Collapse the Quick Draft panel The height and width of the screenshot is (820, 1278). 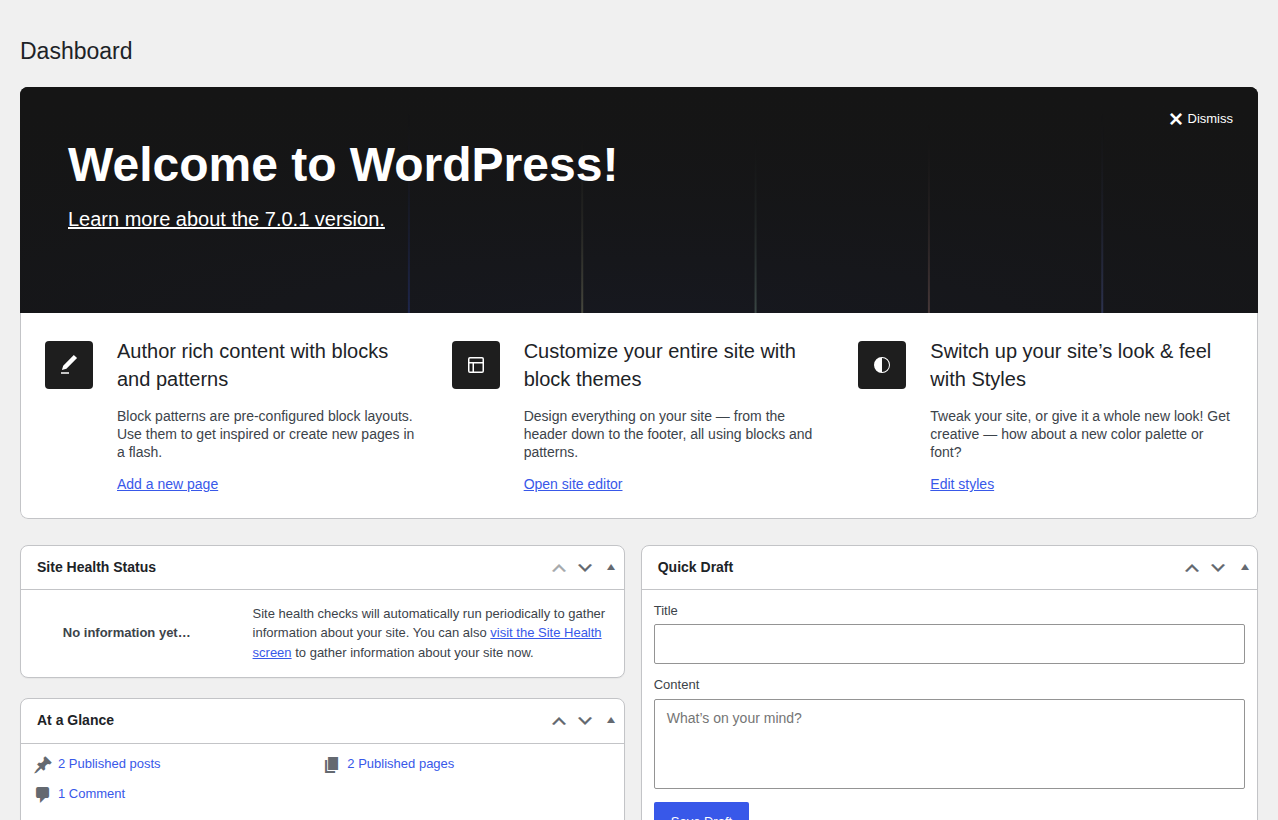[1244, 567]
